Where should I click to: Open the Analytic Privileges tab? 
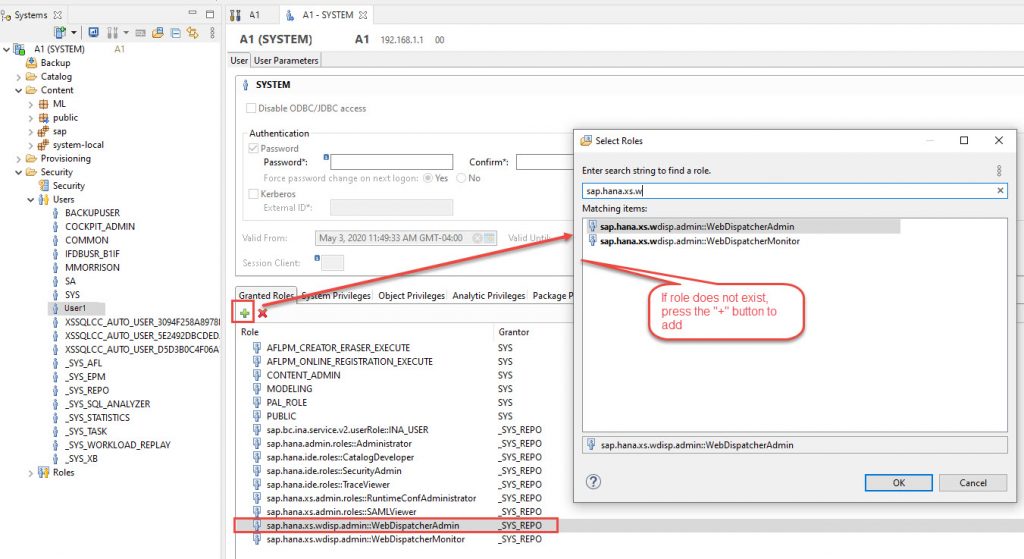click(488, 295)
